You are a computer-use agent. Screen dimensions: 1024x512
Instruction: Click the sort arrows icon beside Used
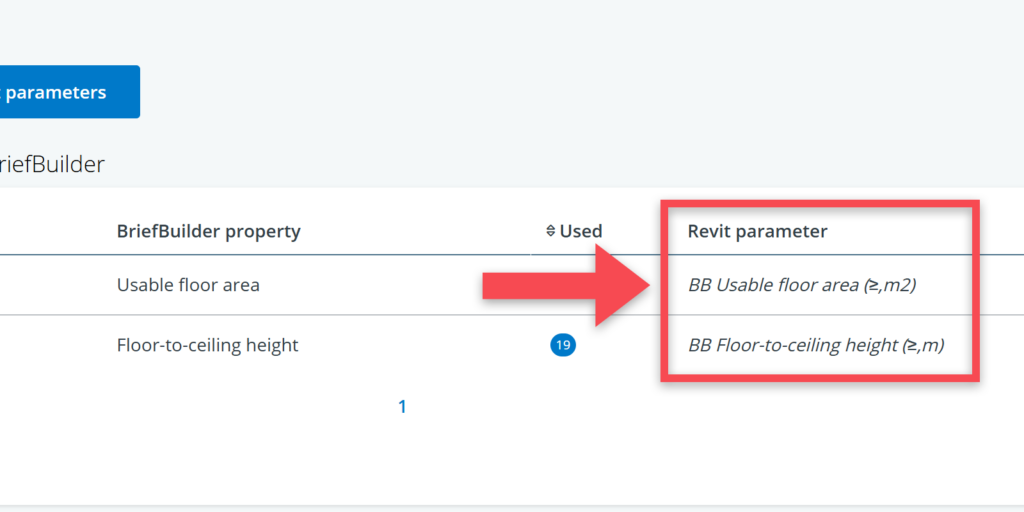click(x=550, y=231)
